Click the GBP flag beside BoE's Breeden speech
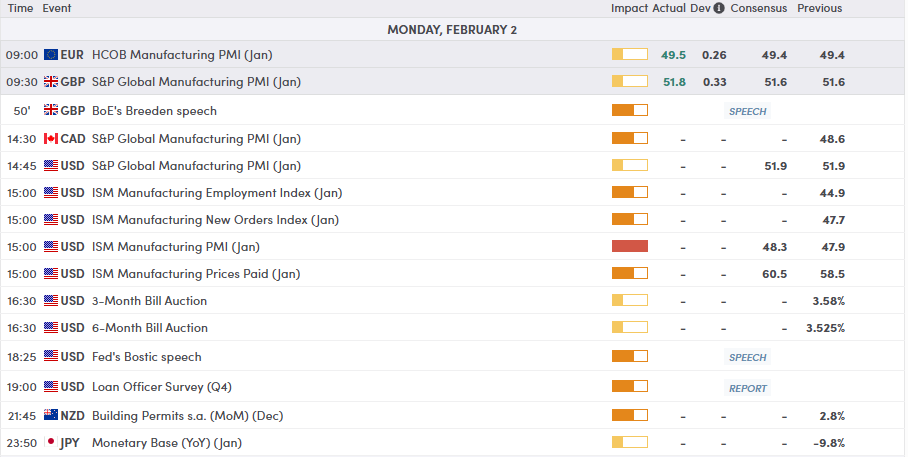The image size is (908, 457). (x=51, y=111)
